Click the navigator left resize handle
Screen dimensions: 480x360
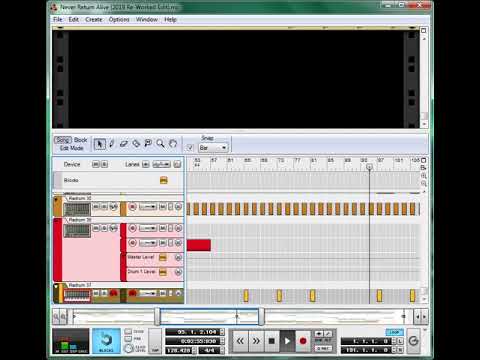pos(157,316)
